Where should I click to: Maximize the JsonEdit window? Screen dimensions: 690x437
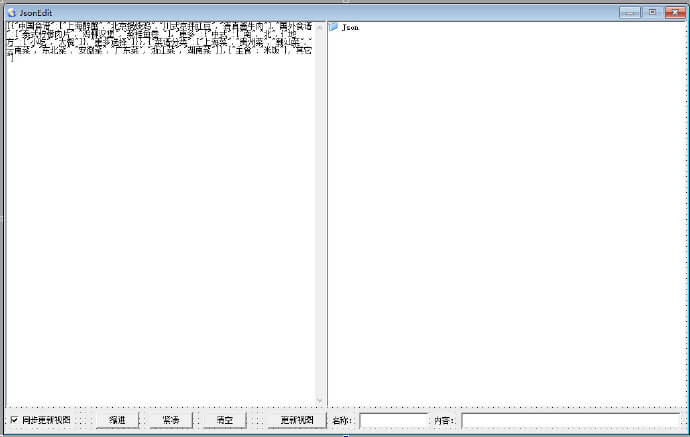652,12
